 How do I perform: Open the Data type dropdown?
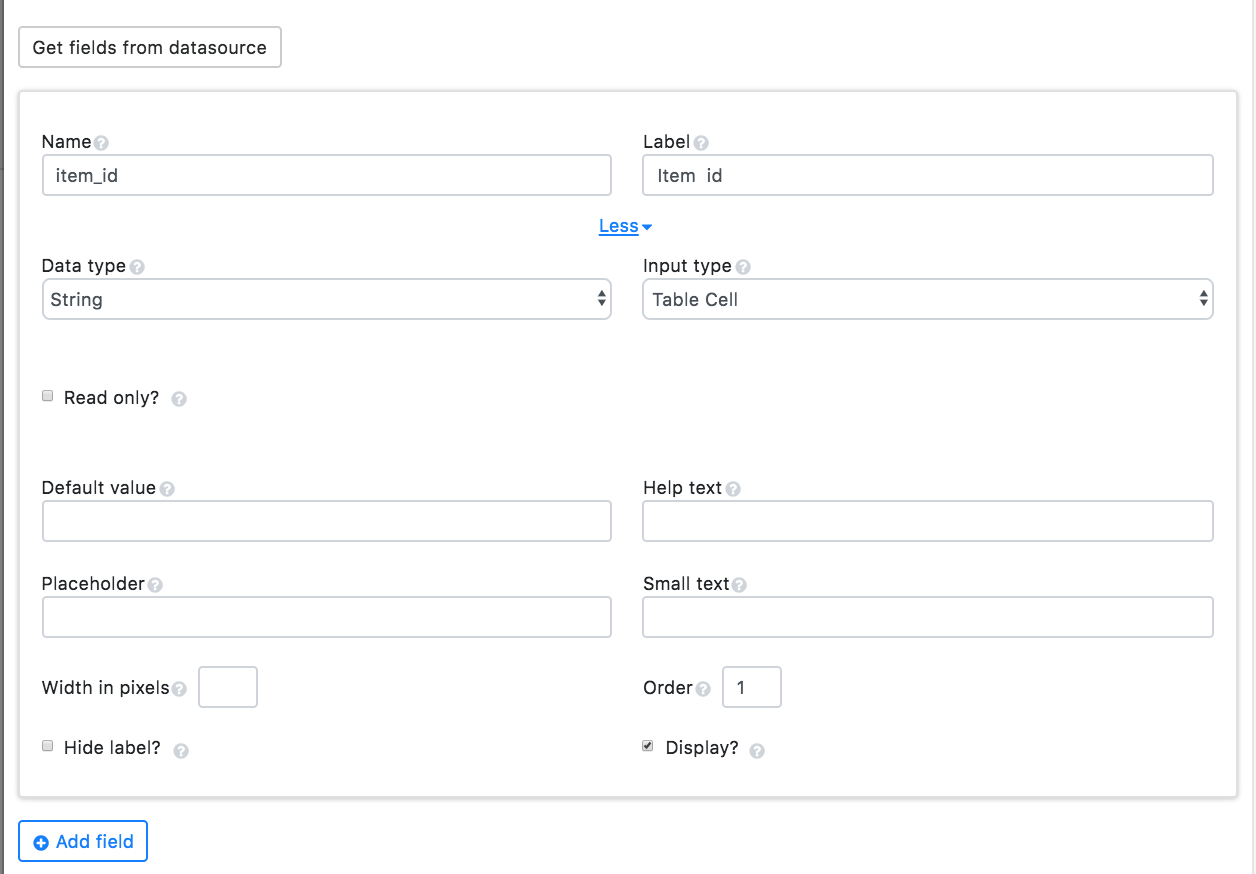[x=326, y=299]
